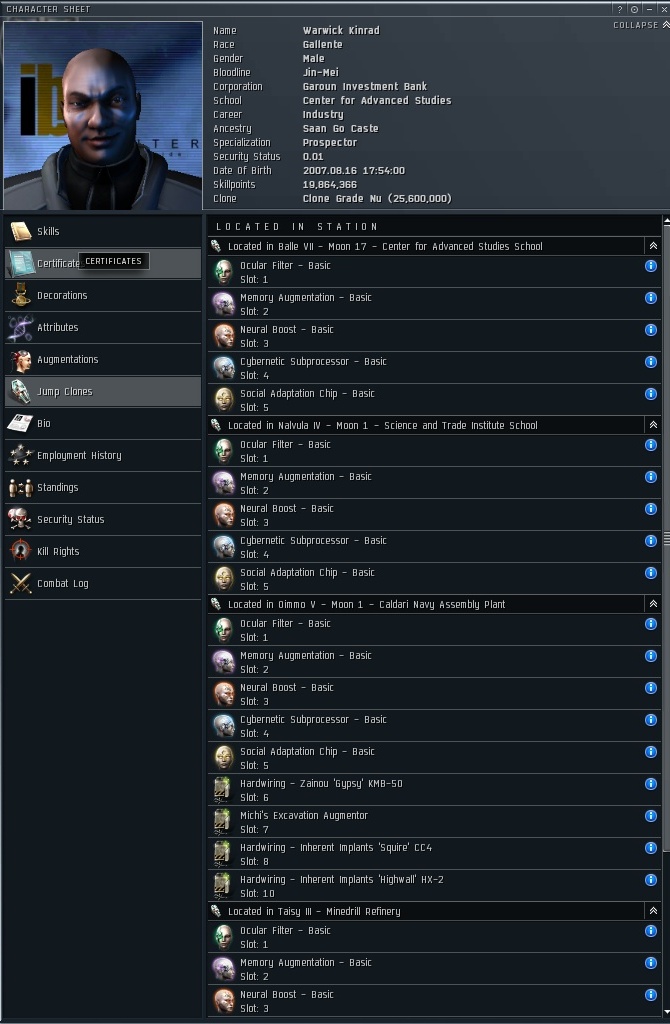Open the Skills section book icon
Image resolution: width=670 pixels, height=1024 pixels.
click(x=21, y=231)
